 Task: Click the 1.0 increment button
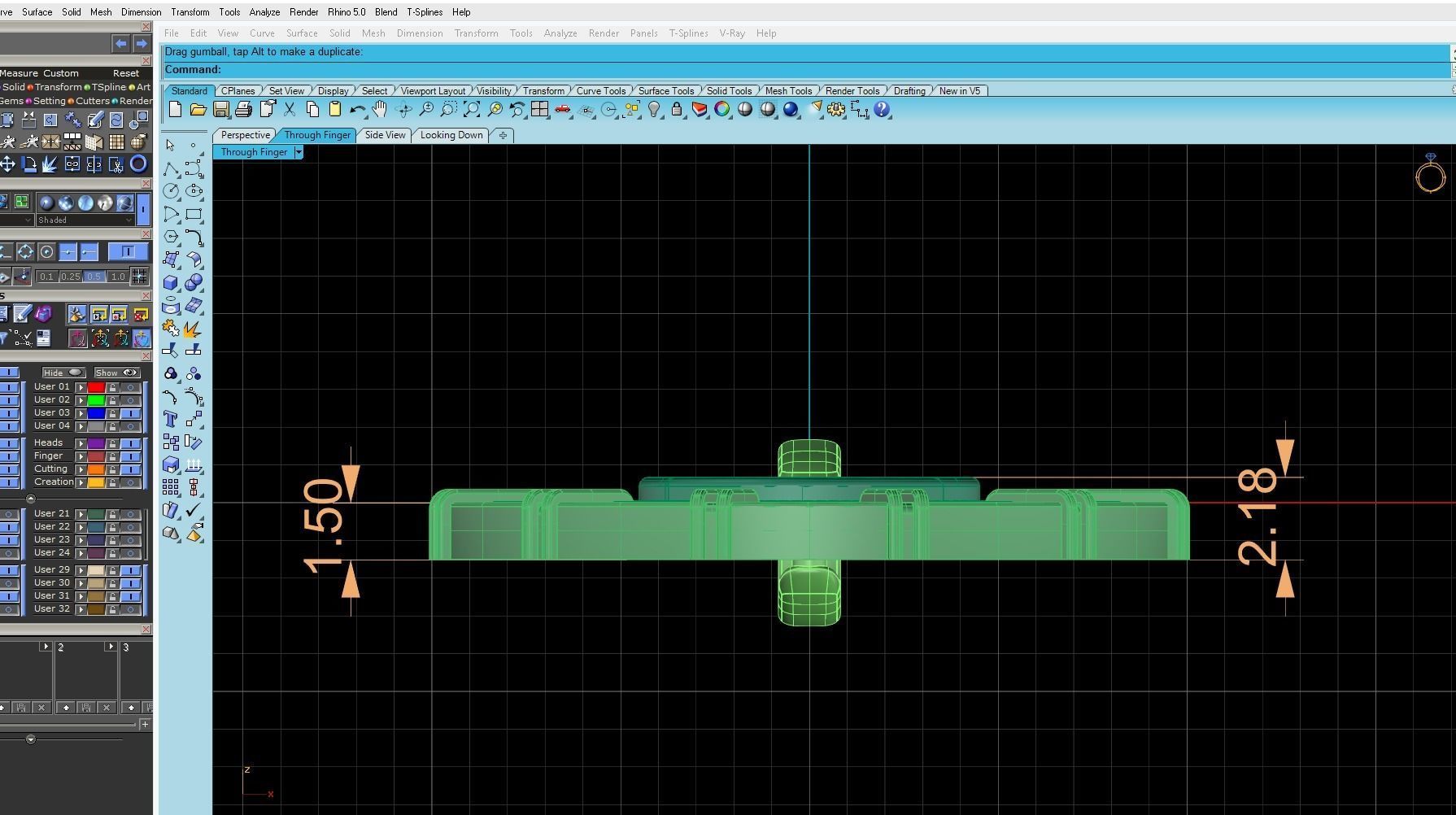(x=118, y=277)
